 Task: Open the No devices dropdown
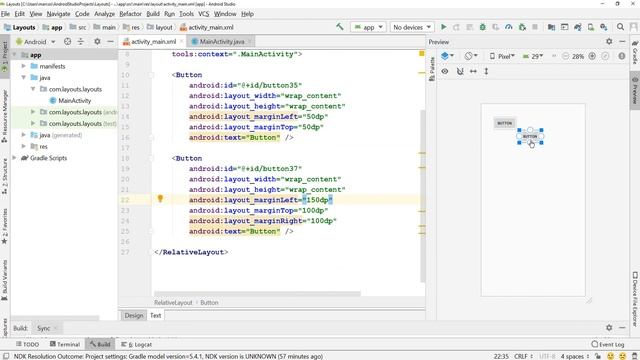(x=412, y=27)
